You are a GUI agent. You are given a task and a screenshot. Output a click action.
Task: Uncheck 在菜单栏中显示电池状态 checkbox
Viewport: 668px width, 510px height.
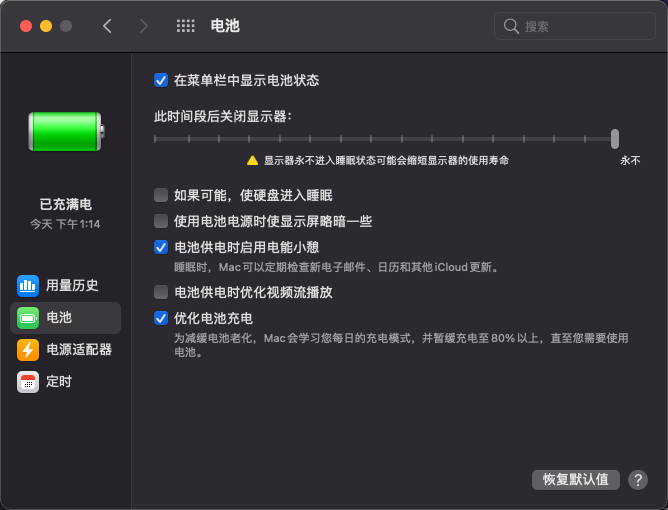[x=161, y=80]
